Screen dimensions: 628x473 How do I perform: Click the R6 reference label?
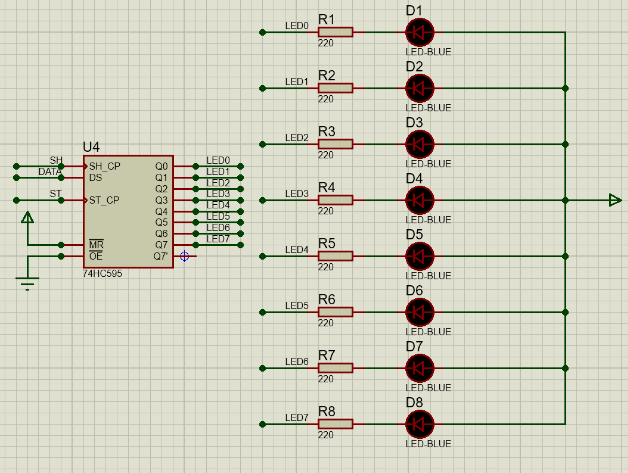point(327,299)
